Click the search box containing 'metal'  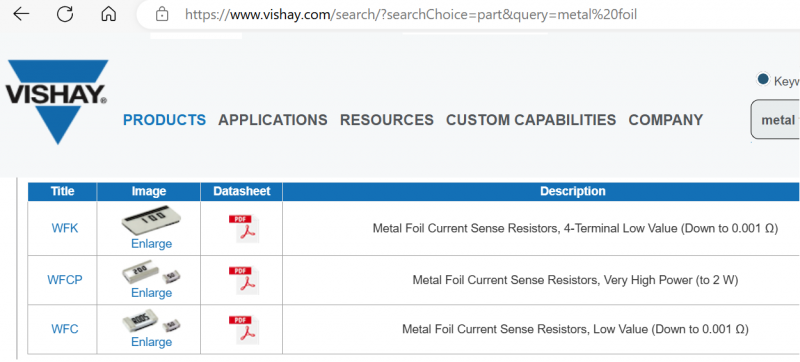pyautogui.click(x=775, y=120)
